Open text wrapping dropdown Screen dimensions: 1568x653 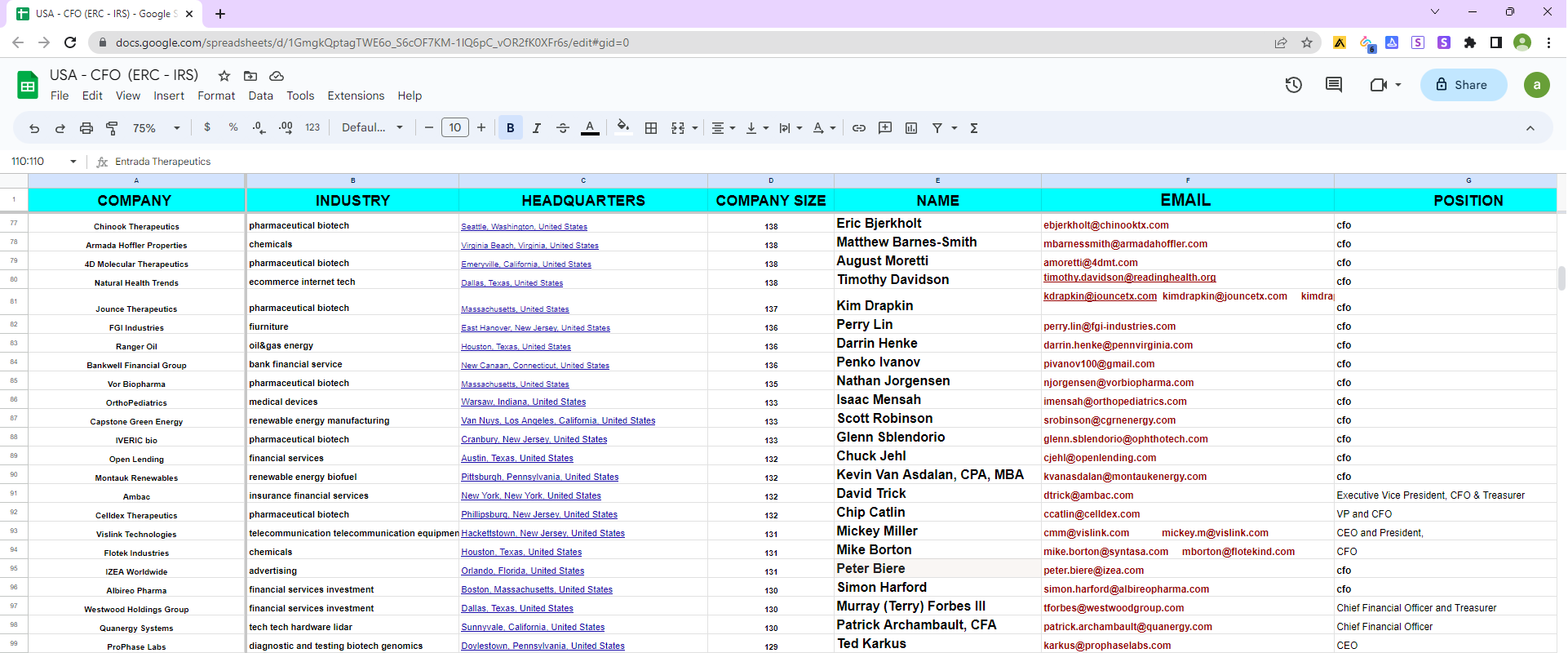pos(791,128)
